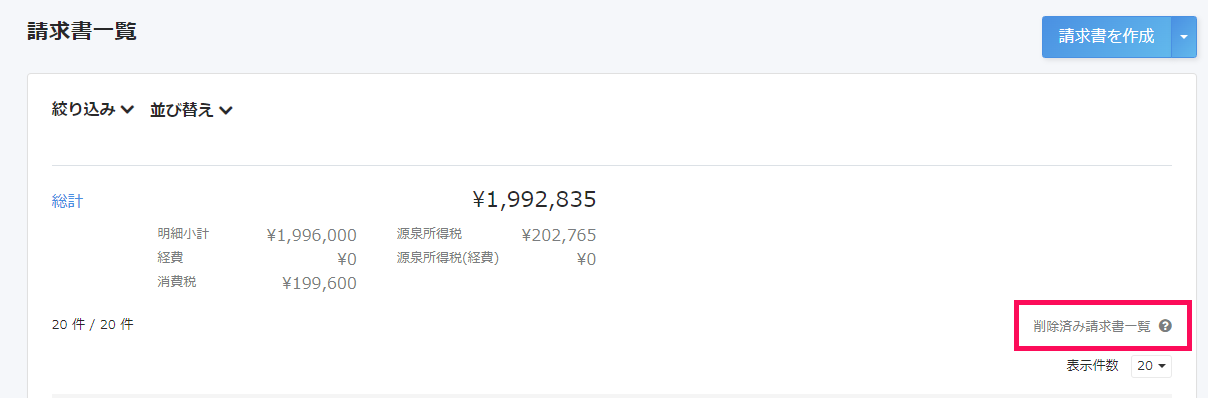The image size is (1208, 398).
Task: Click the 請求書一覧 page heading
Action: click(81, 31)
